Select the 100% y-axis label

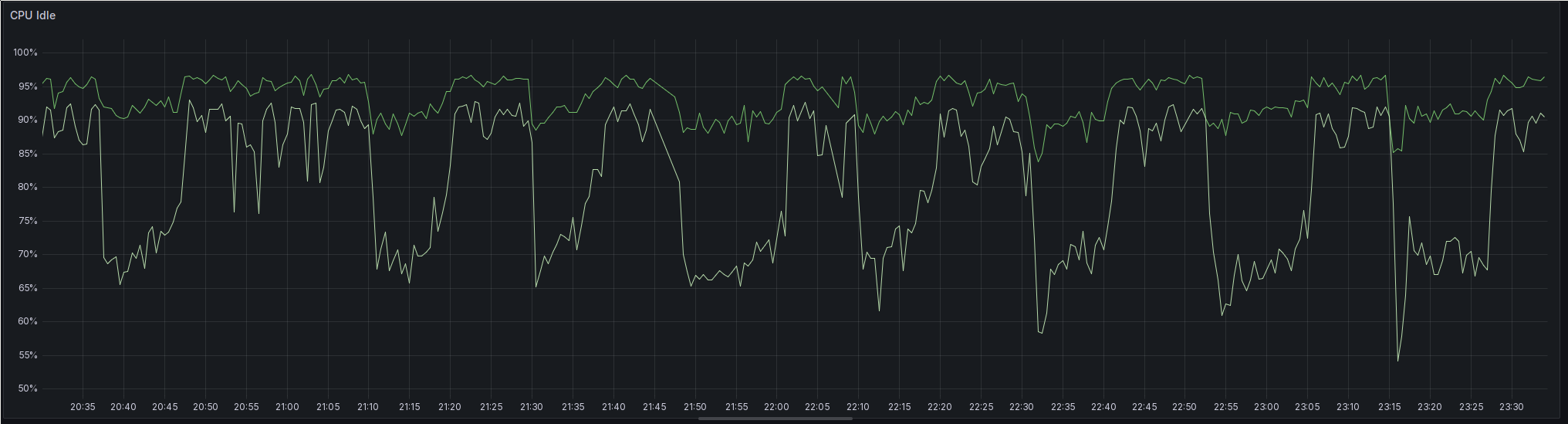pyautogui.click(x=25, y=53)
